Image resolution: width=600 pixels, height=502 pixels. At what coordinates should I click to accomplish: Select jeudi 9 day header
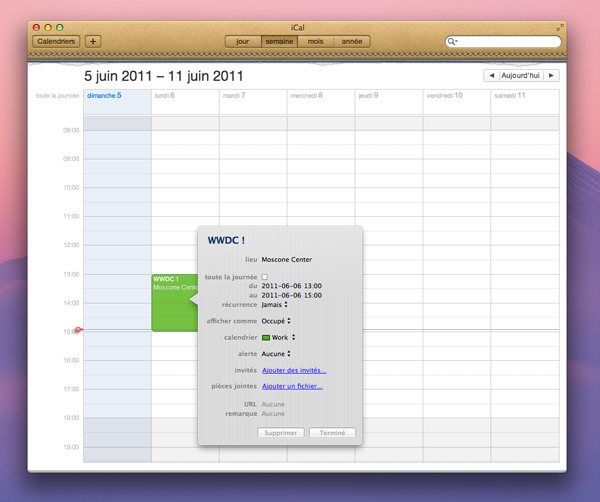(x=368, y=95)
